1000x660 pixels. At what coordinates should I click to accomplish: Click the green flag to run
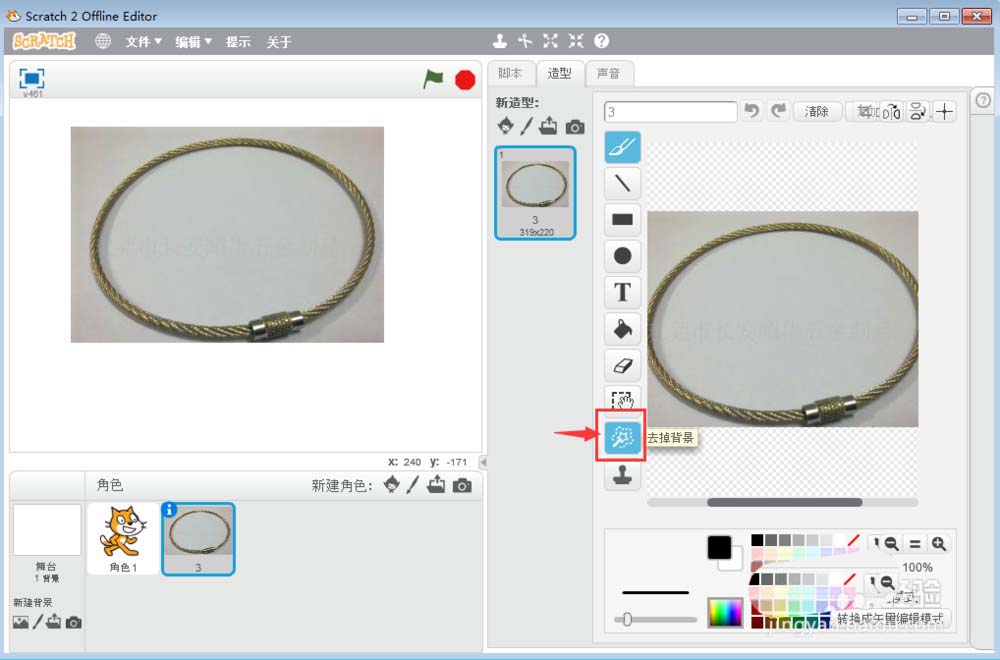point(433,79)
